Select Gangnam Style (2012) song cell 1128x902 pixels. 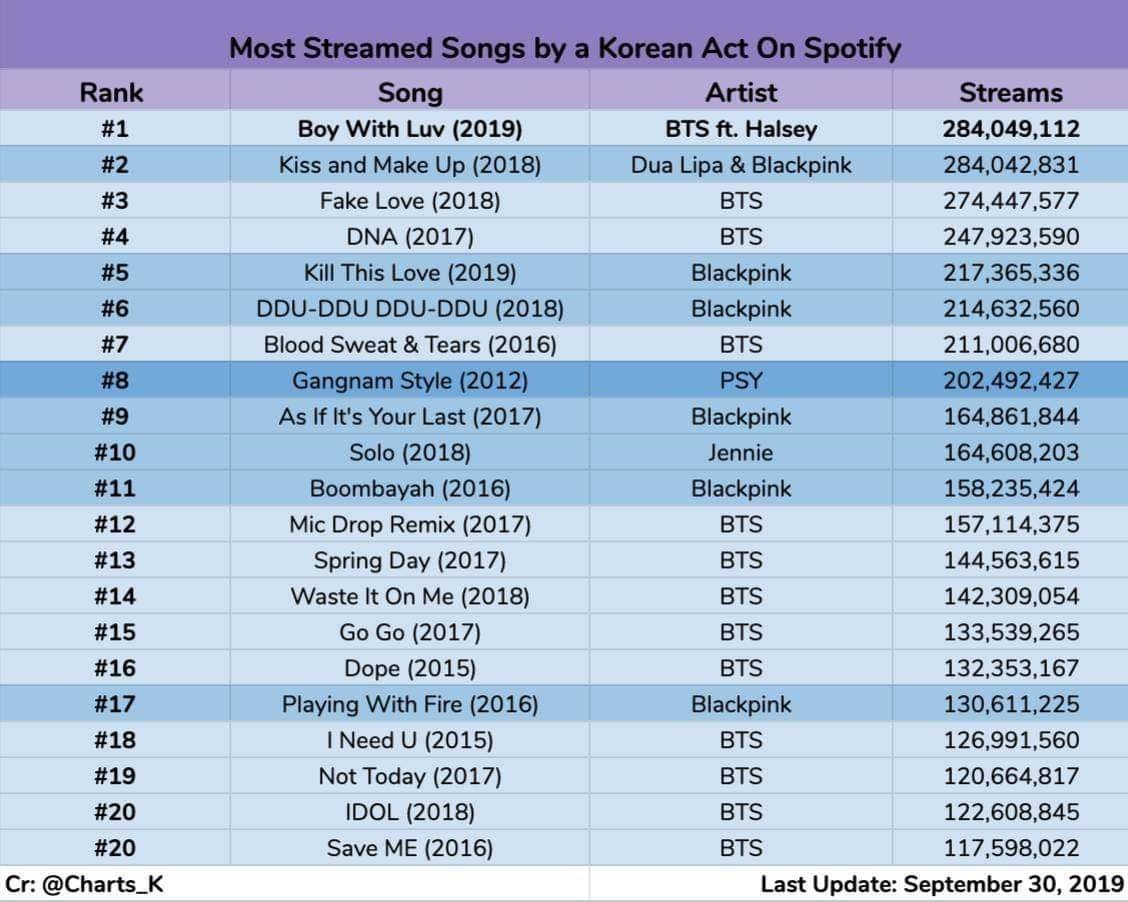coord(410,381)
